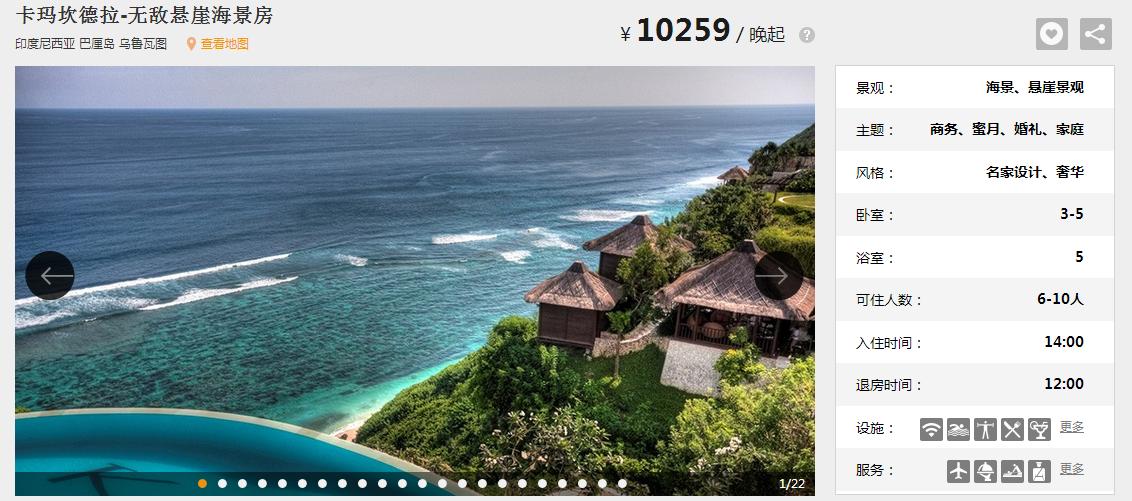1132x501 pixels.
Task: Select the massage spa service icon
Action: (x=1012, y=471)
